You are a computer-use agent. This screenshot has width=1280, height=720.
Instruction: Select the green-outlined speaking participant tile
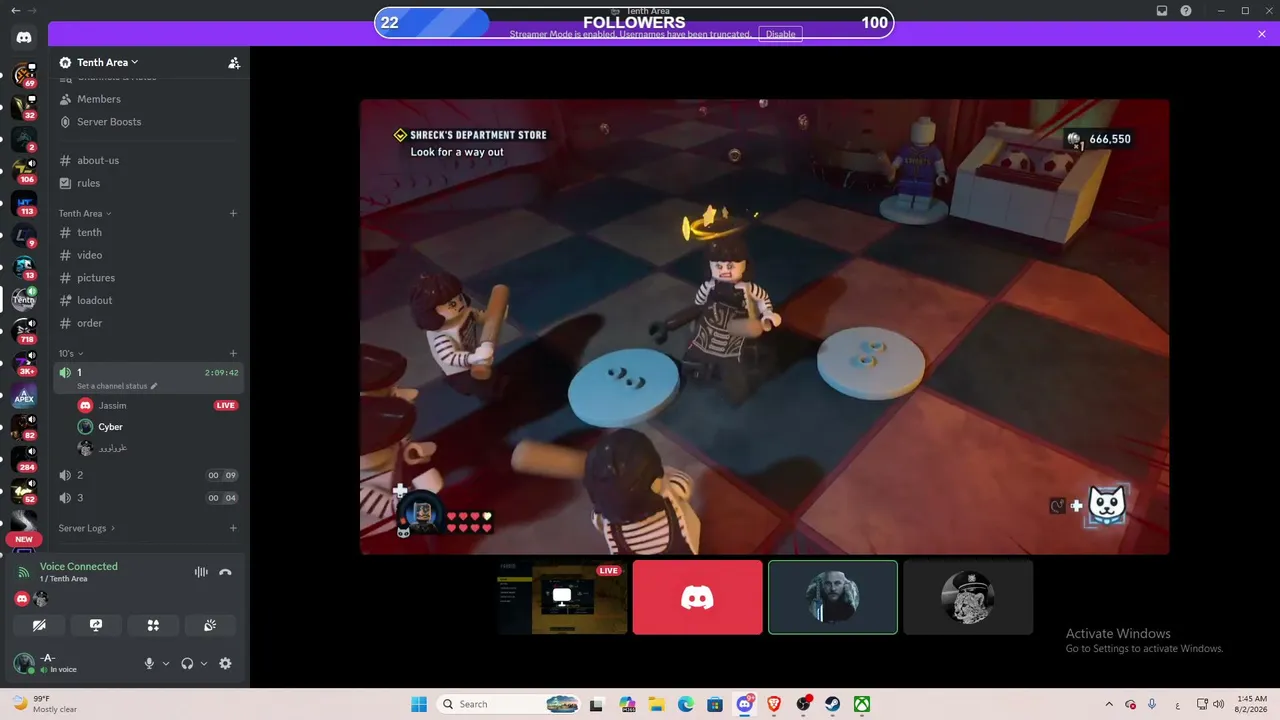click(833, 597)
